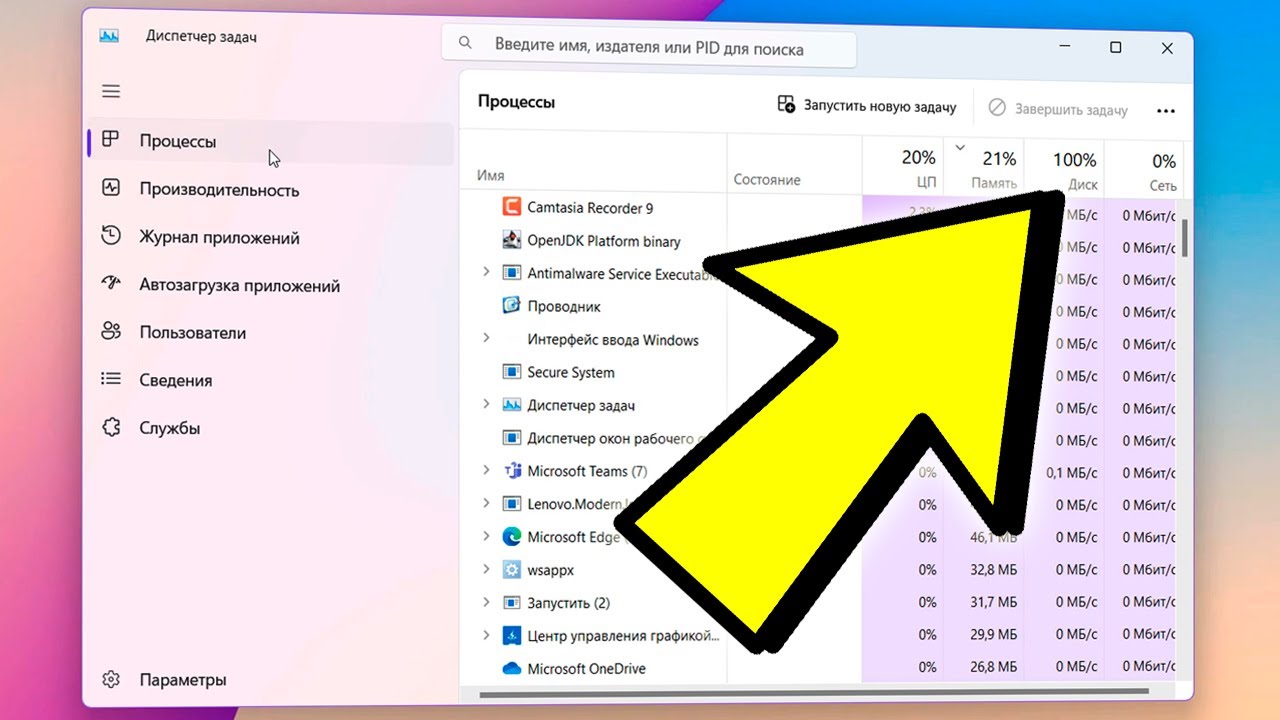The height and width of the screenshot is (720, 1280).
Task: Click the Параметры gear icon
Action: 111,680
